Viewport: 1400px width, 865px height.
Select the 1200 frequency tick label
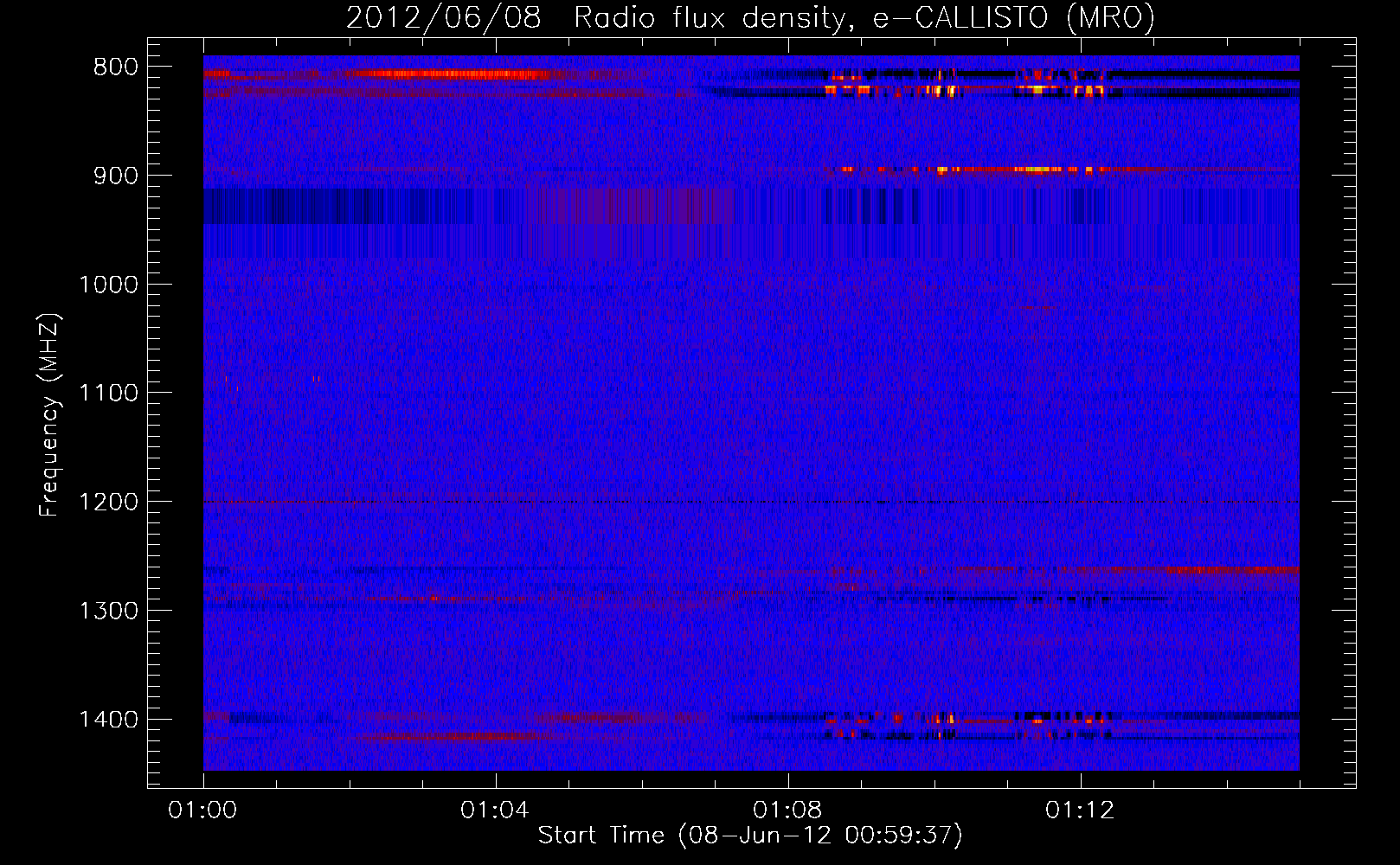[x=109, y=502]
